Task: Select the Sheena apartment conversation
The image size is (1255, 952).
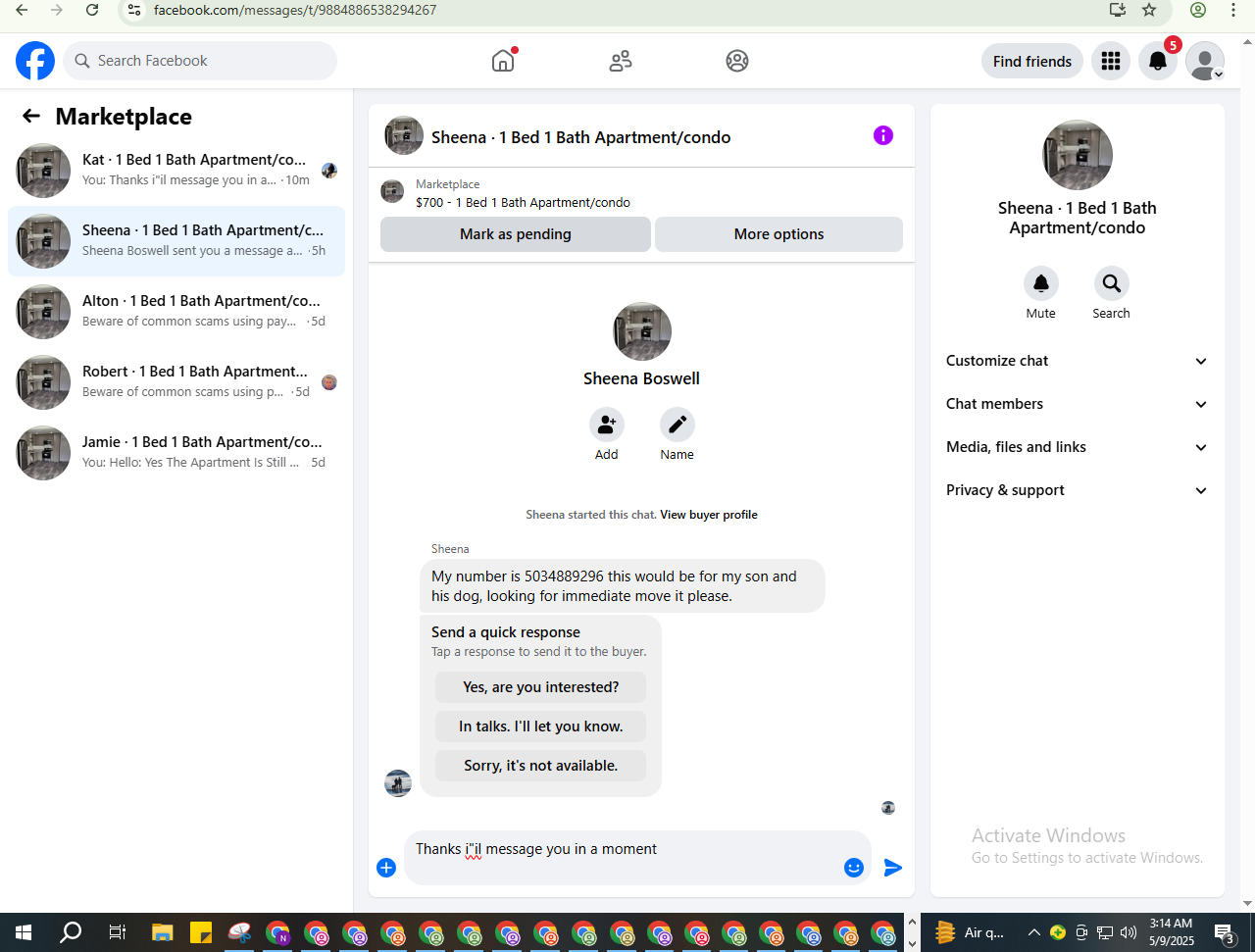Action: (x=176, y=241)
